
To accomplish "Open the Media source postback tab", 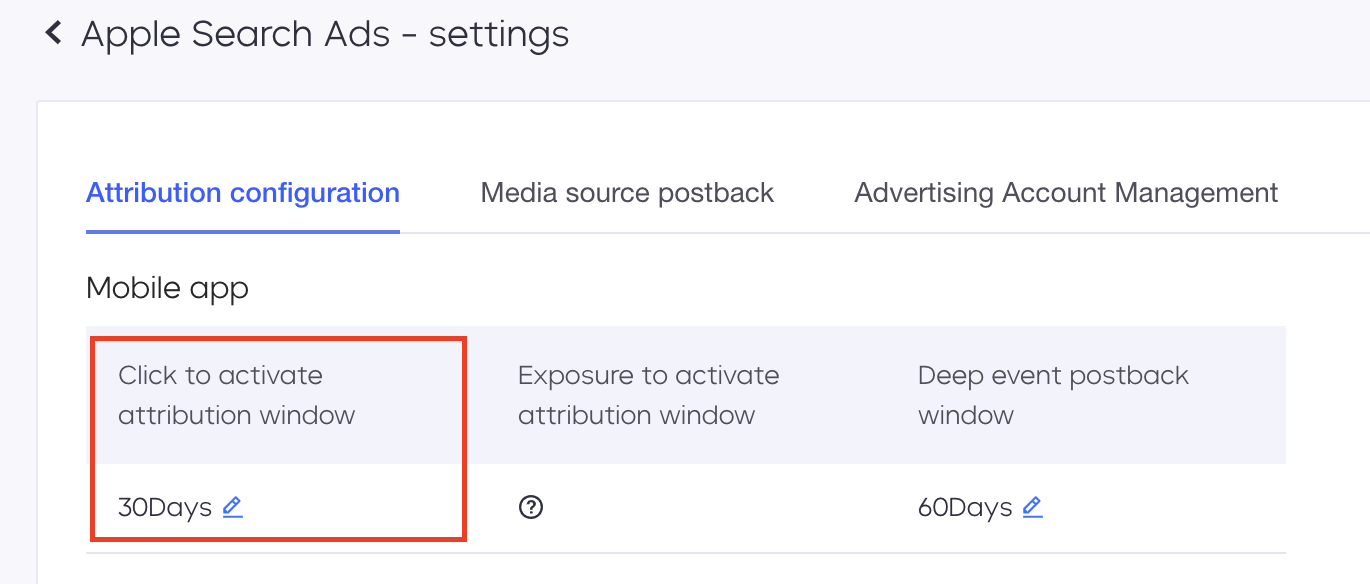I will 627,193.
